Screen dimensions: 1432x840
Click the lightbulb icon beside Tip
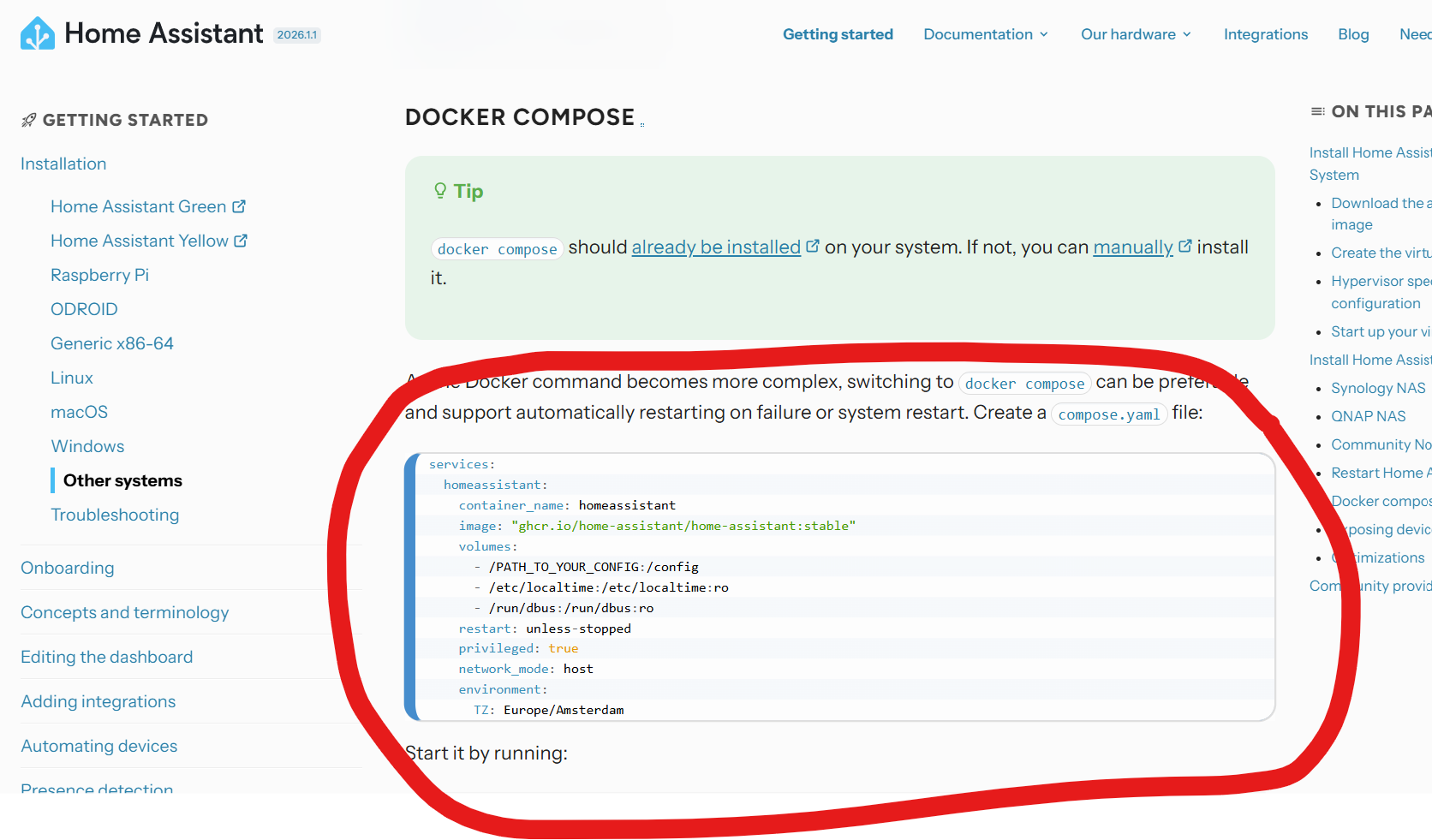tap(440, 190)
